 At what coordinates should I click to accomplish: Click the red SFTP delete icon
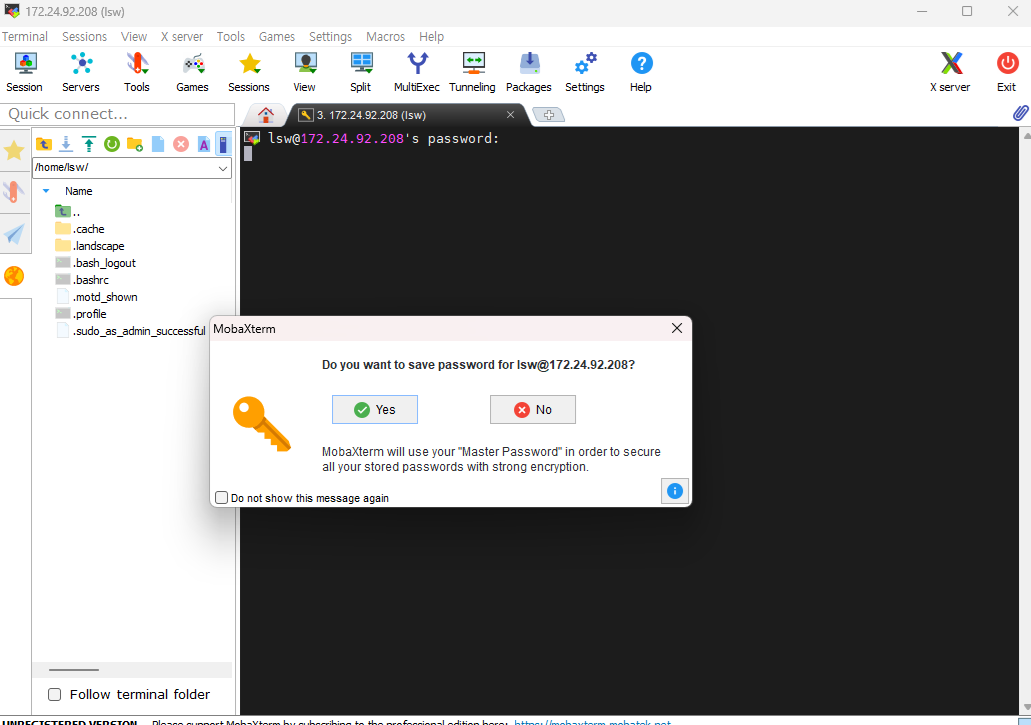[x=181, y=144]
